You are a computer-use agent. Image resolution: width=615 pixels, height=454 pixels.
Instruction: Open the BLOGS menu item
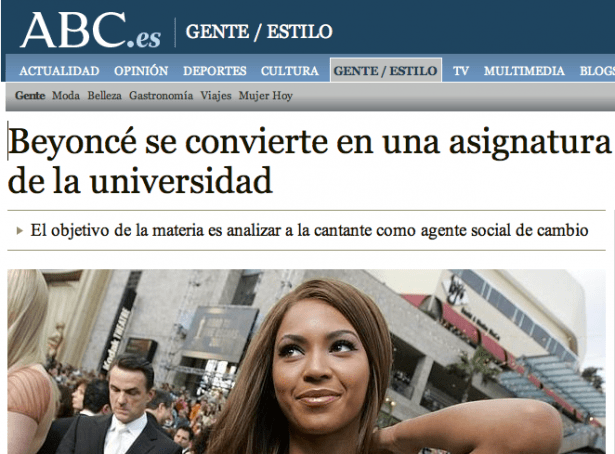tap(597, 71)
